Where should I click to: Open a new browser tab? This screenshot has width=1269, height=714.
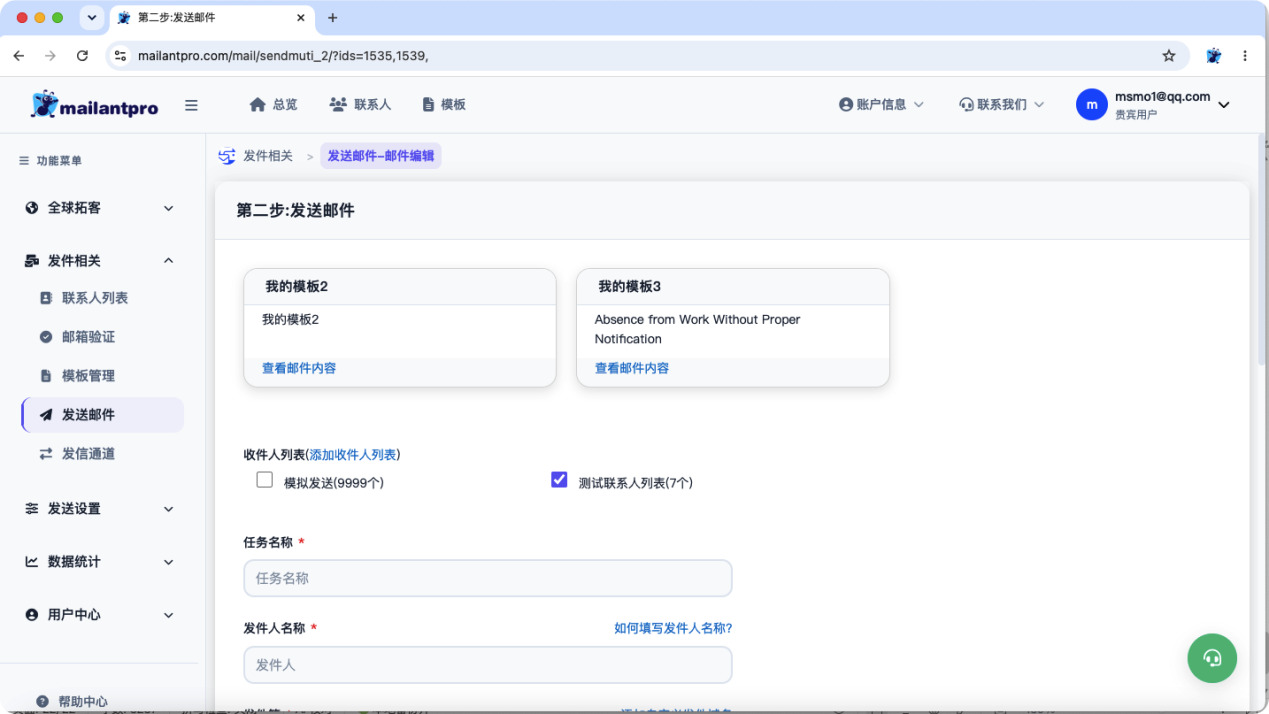point(333,18)
